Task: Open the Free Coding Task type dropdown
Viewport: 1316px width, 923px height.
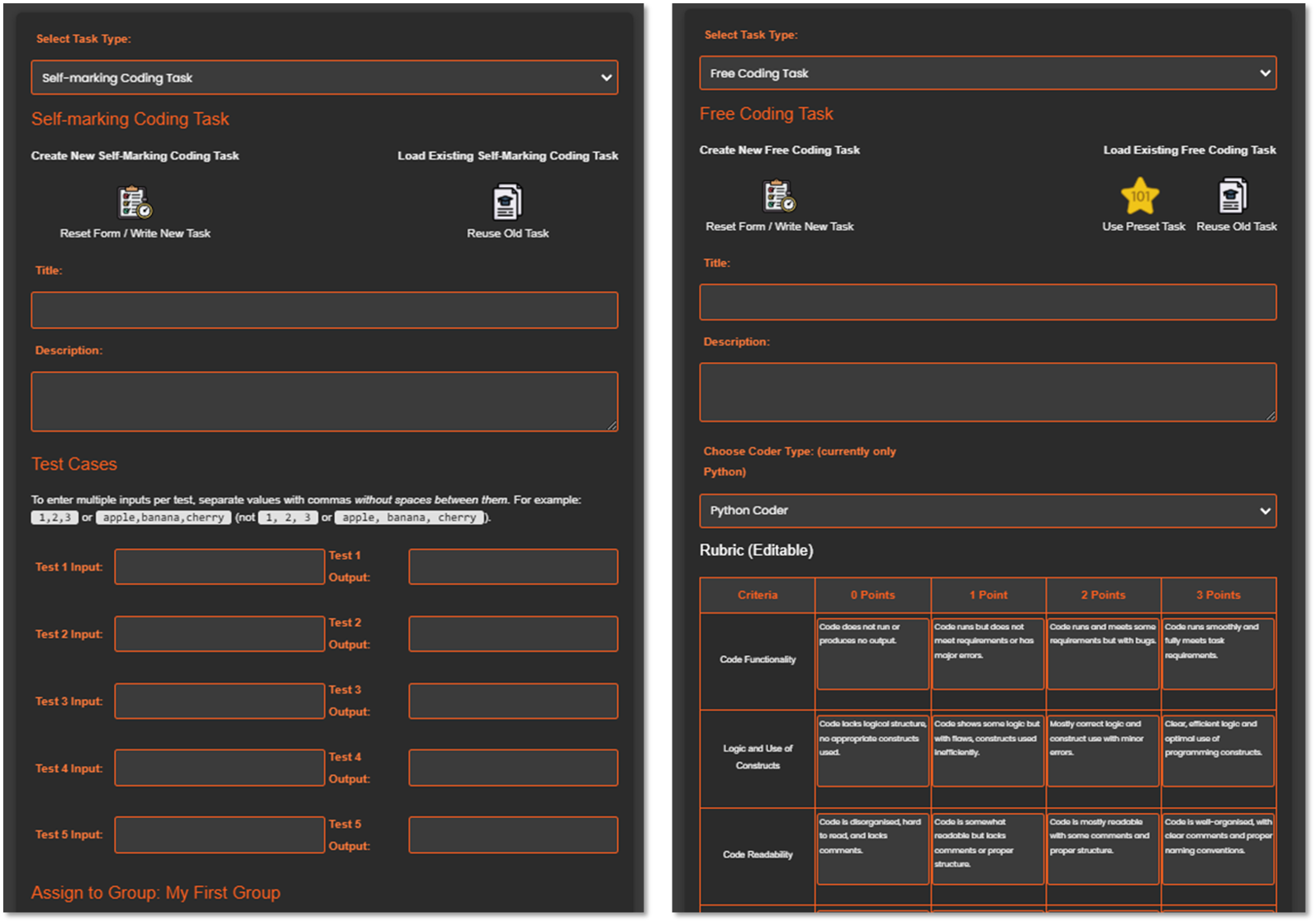Action: pyautogui.click(x=987, y=74)
